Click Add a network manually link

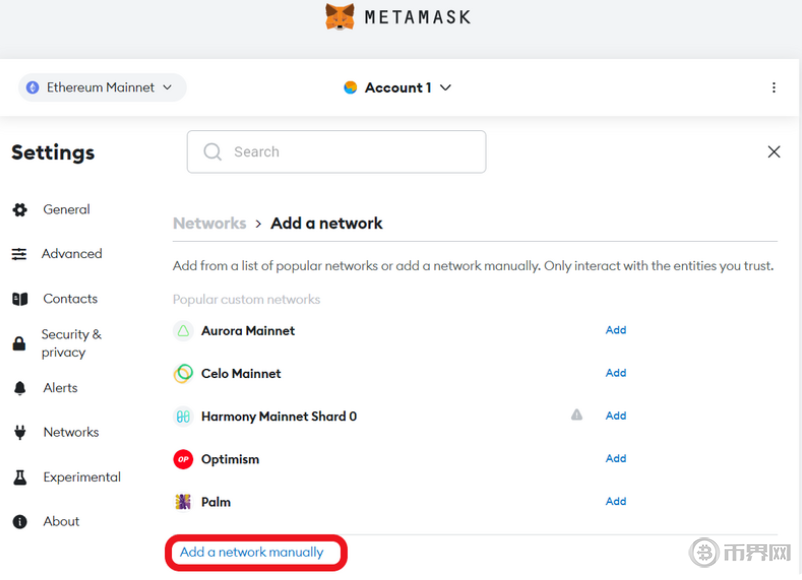[252, 552]
